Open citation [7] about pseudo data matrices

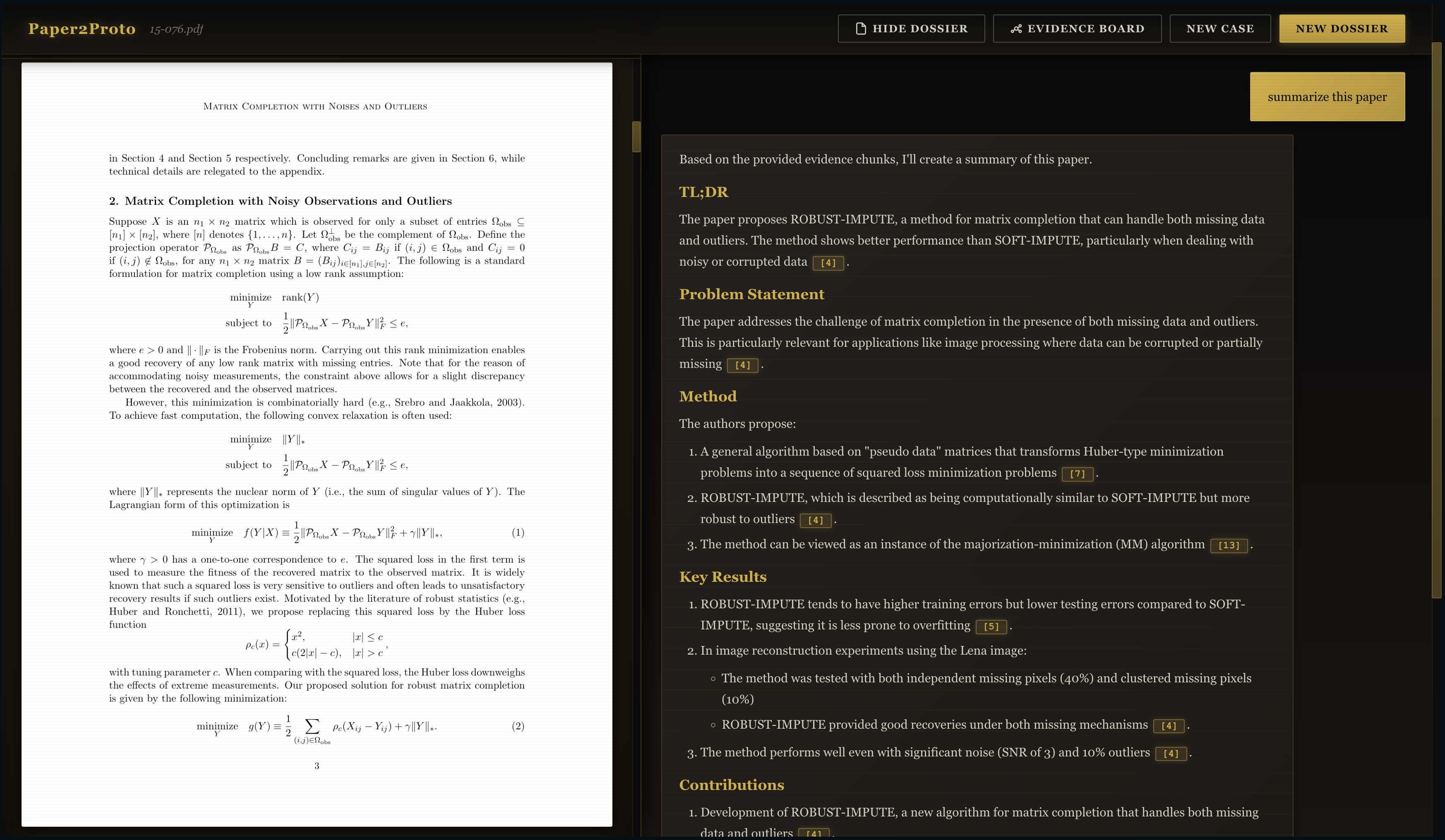coord(1077,474)
